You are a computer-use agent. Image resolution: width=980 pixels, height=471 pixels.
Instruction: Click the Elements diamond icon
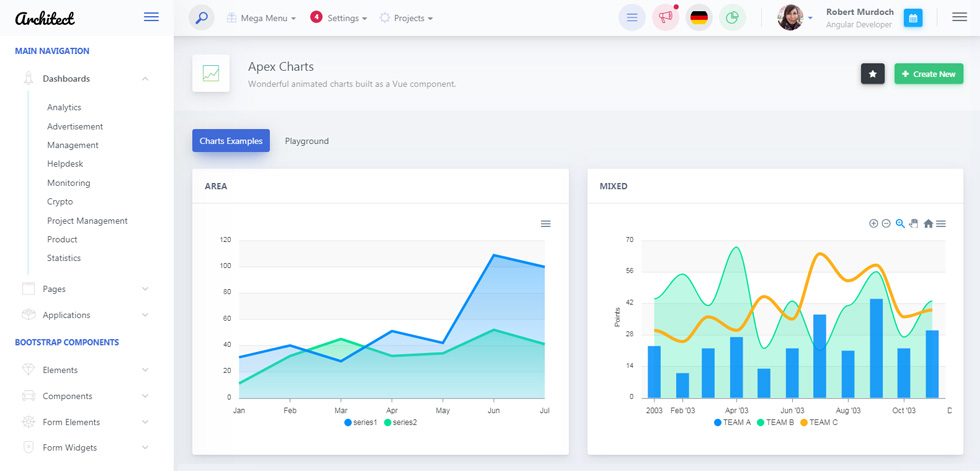click(28, 370)
